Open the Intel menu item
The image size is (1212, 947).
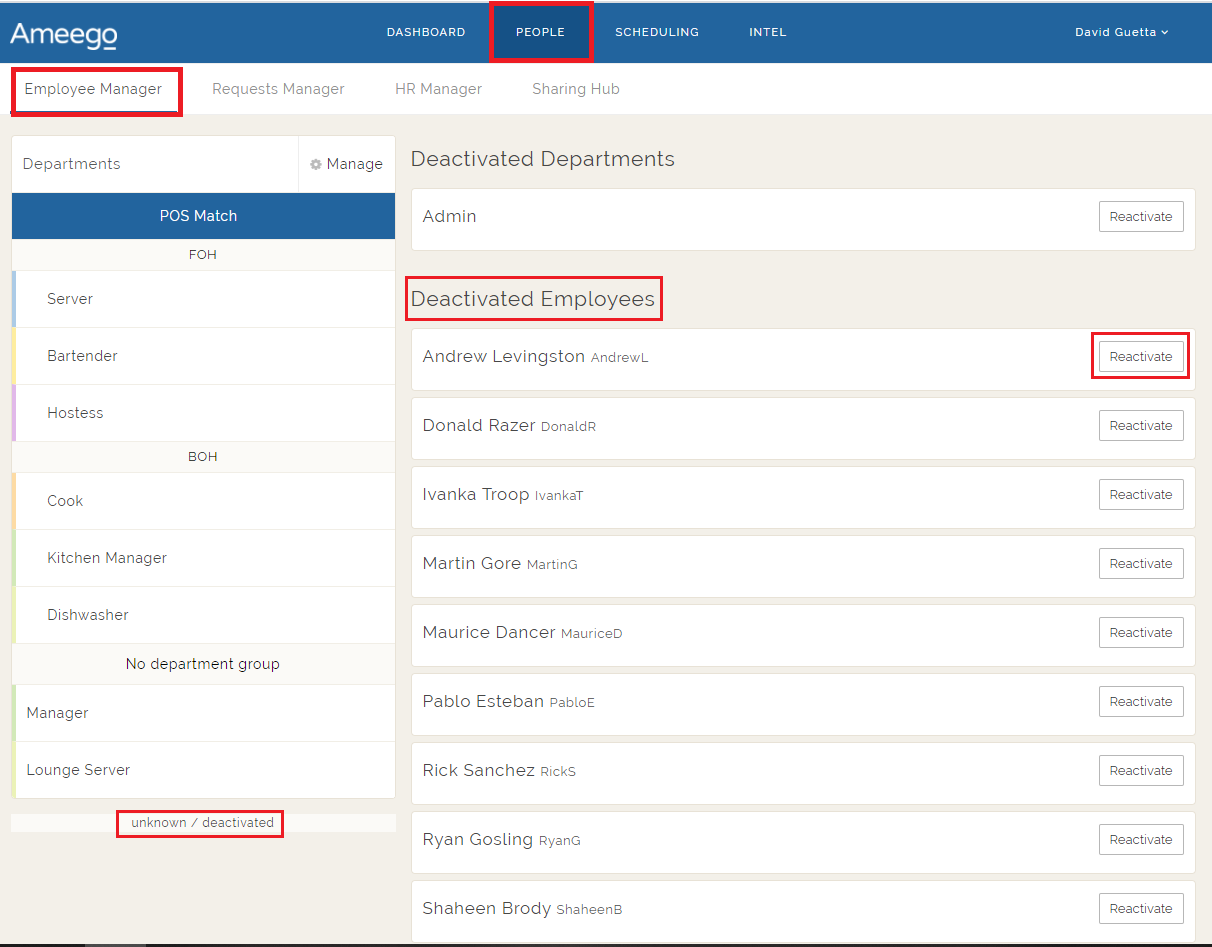(x=767, y=32)
